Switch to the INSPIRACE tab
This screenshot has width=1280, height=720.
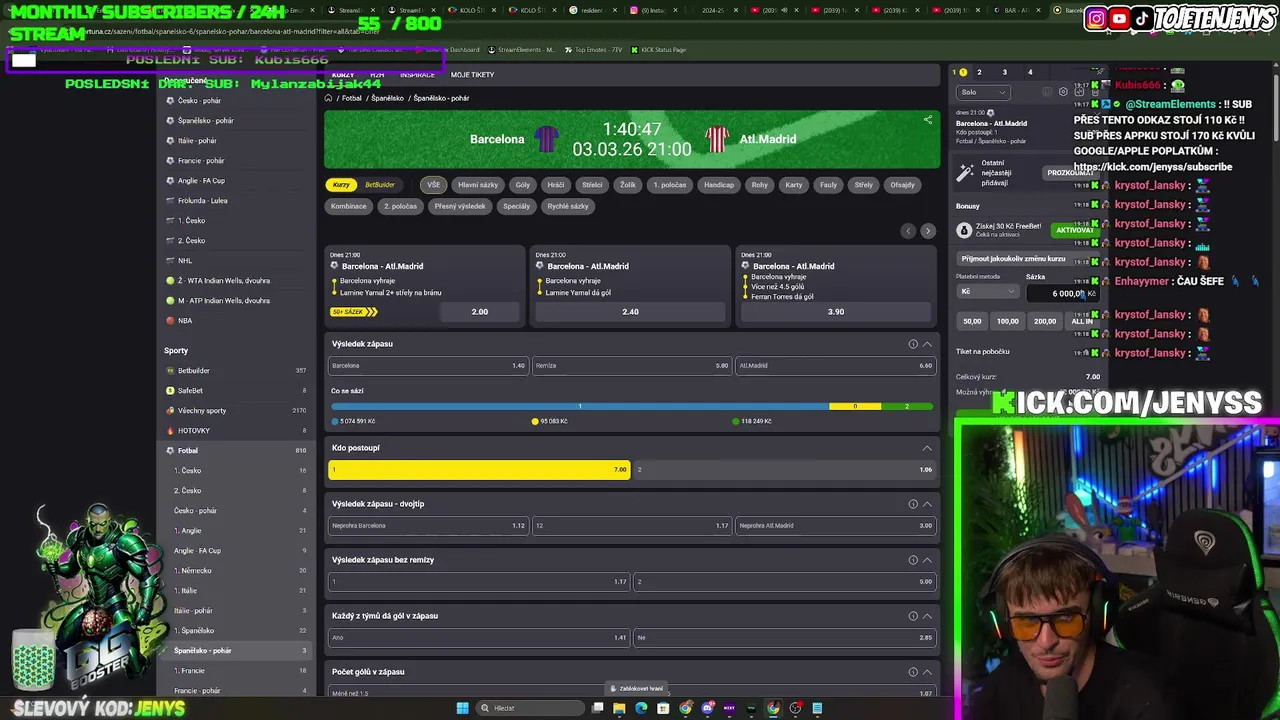(x=417, y=75)
